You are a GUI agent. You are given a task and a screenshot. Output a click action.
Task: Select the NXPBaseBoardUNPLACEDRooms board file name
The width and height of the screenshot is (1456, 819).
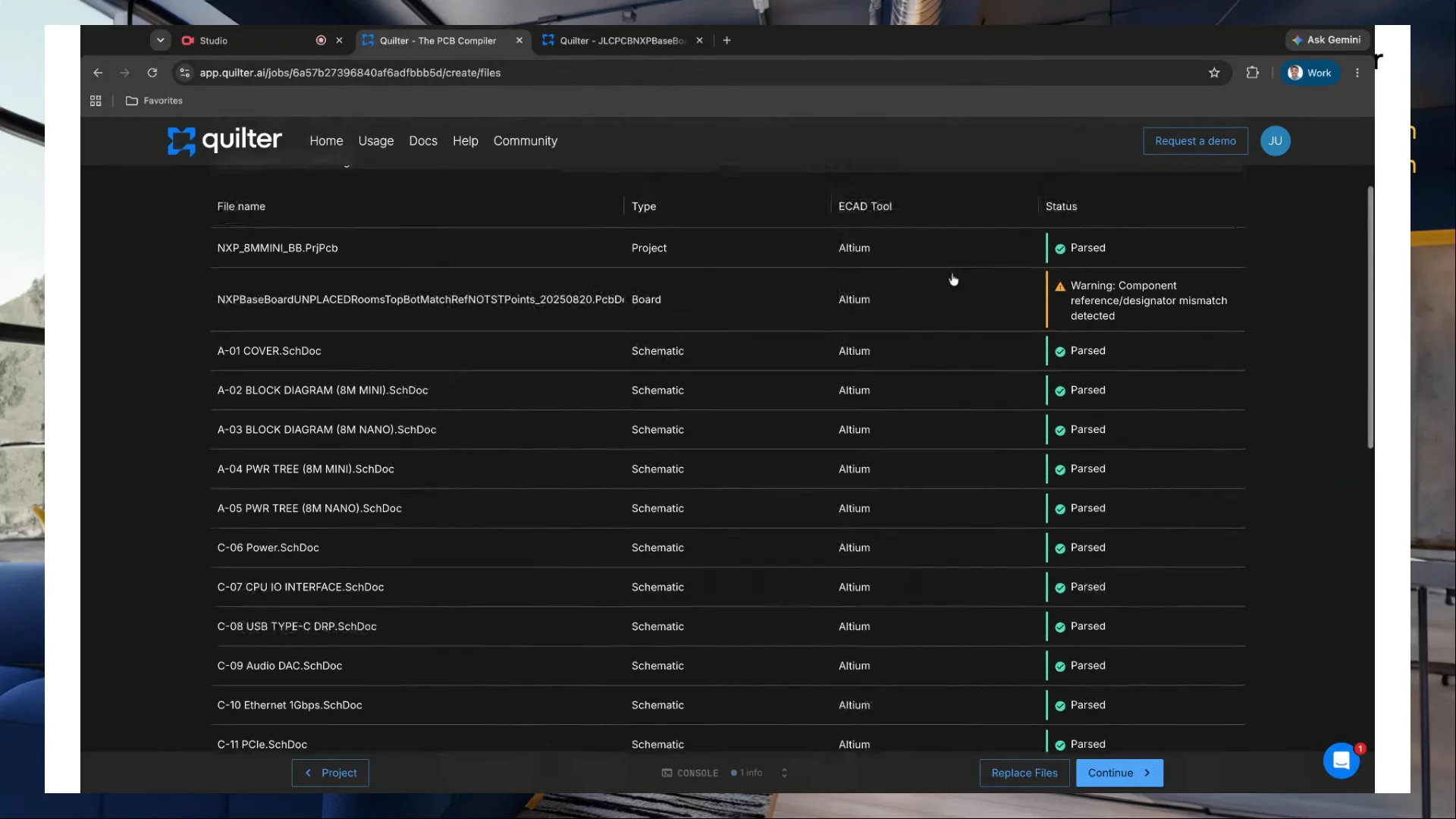click(420, 300)
